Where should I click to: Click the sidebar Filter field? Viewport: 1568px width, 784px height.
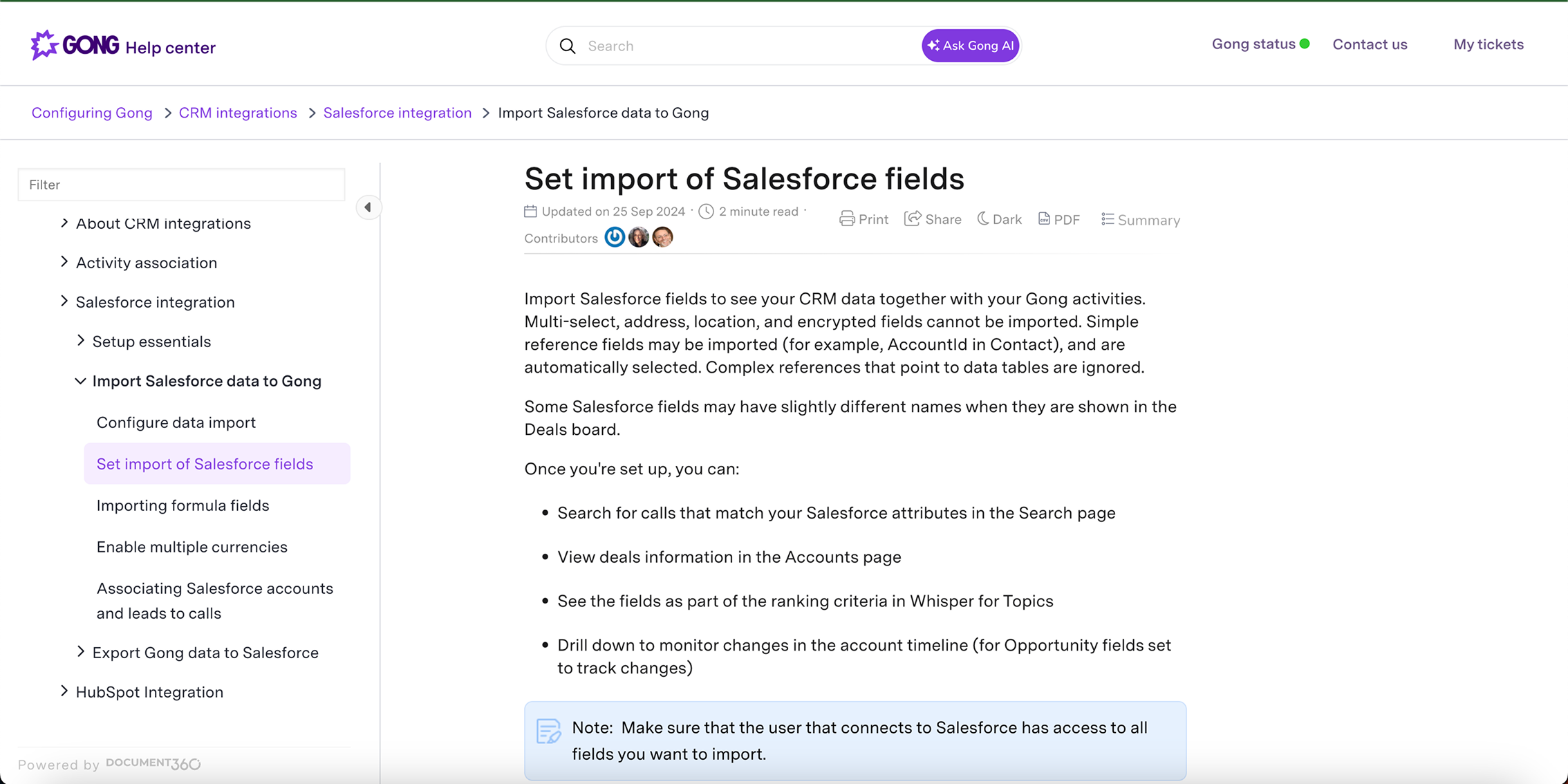pyautogui.click(x=181, y=185)
